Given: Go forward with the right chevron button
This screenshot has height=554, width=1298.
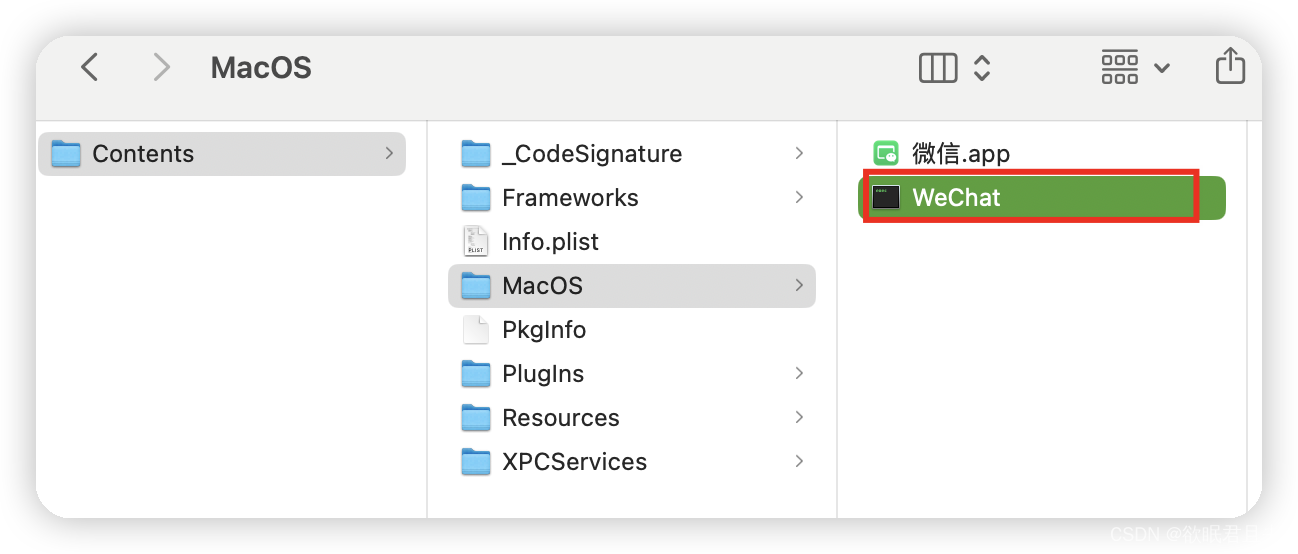Looking at the screenshot, I should coord(161,67).
